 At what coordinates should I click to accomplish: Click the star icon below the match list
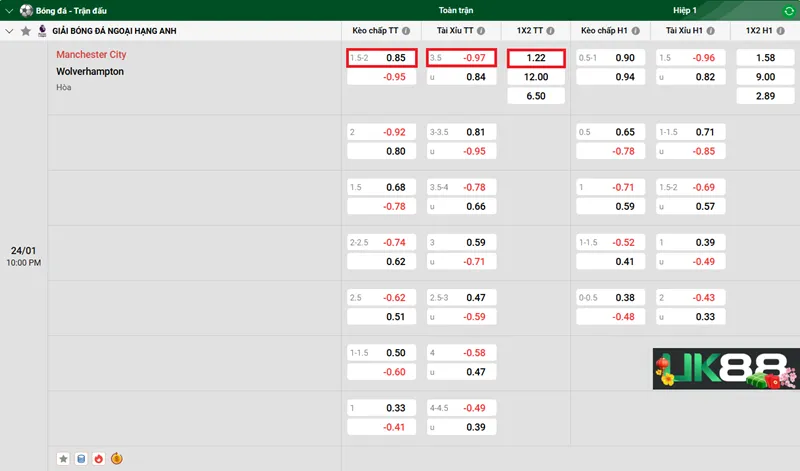pos(64,459)
